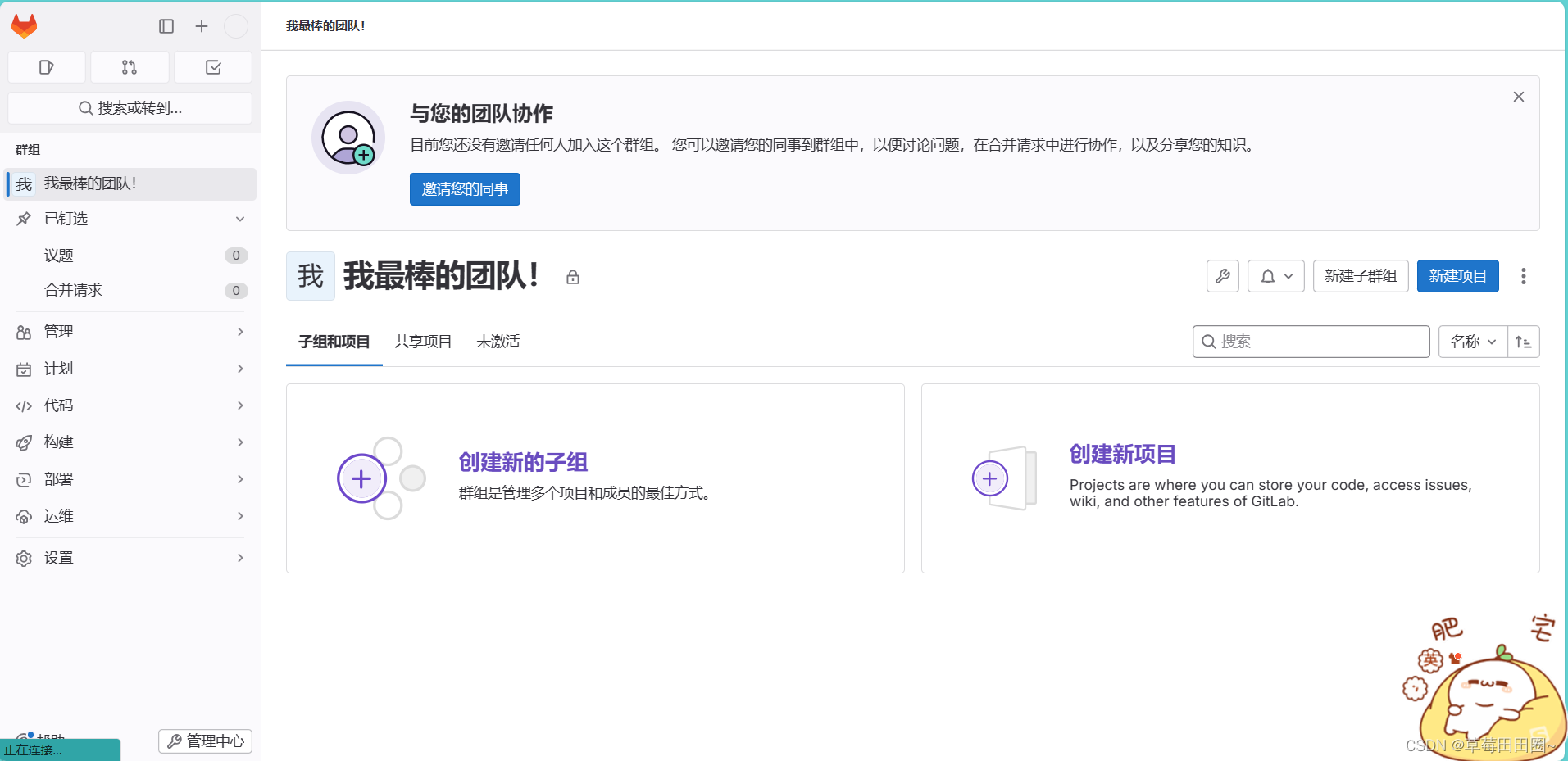Viewport: 1568px width, 761px height.
Task: Expand the 运维 sidebar menu
Action: click(x=131, y=516)
